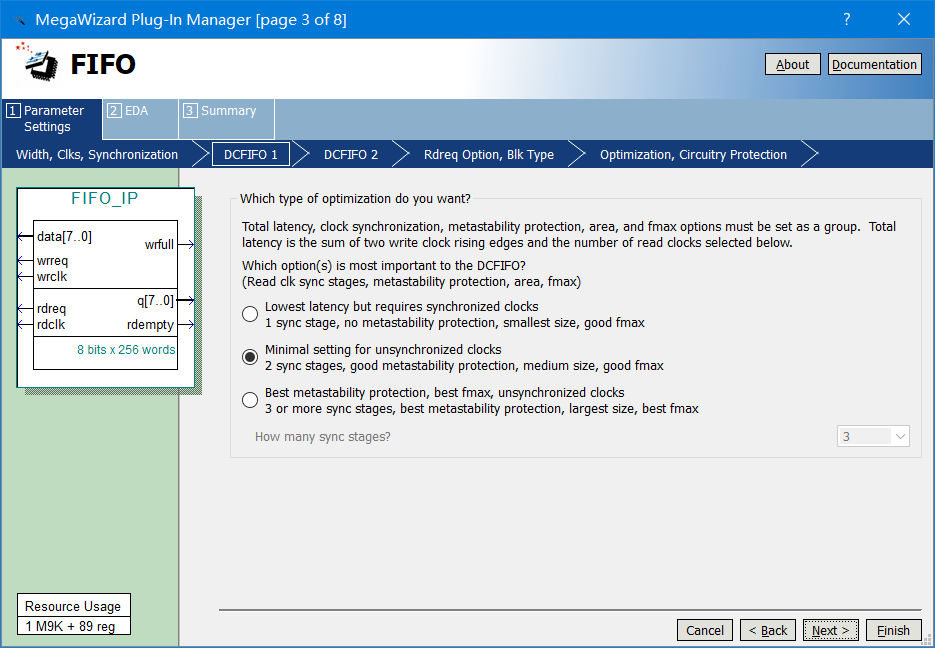Click the wrreq port label
Image resolution: width=935 pixels, height=648 pixels.
click(52, 261)
